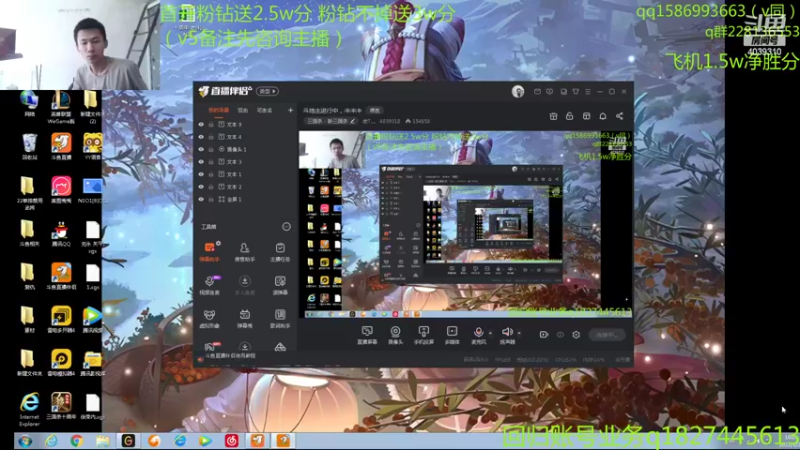800x450 pixels.
Task: Open the hamburger main menu in title bar
Action: pyautogui.click(x=588, y=91)
